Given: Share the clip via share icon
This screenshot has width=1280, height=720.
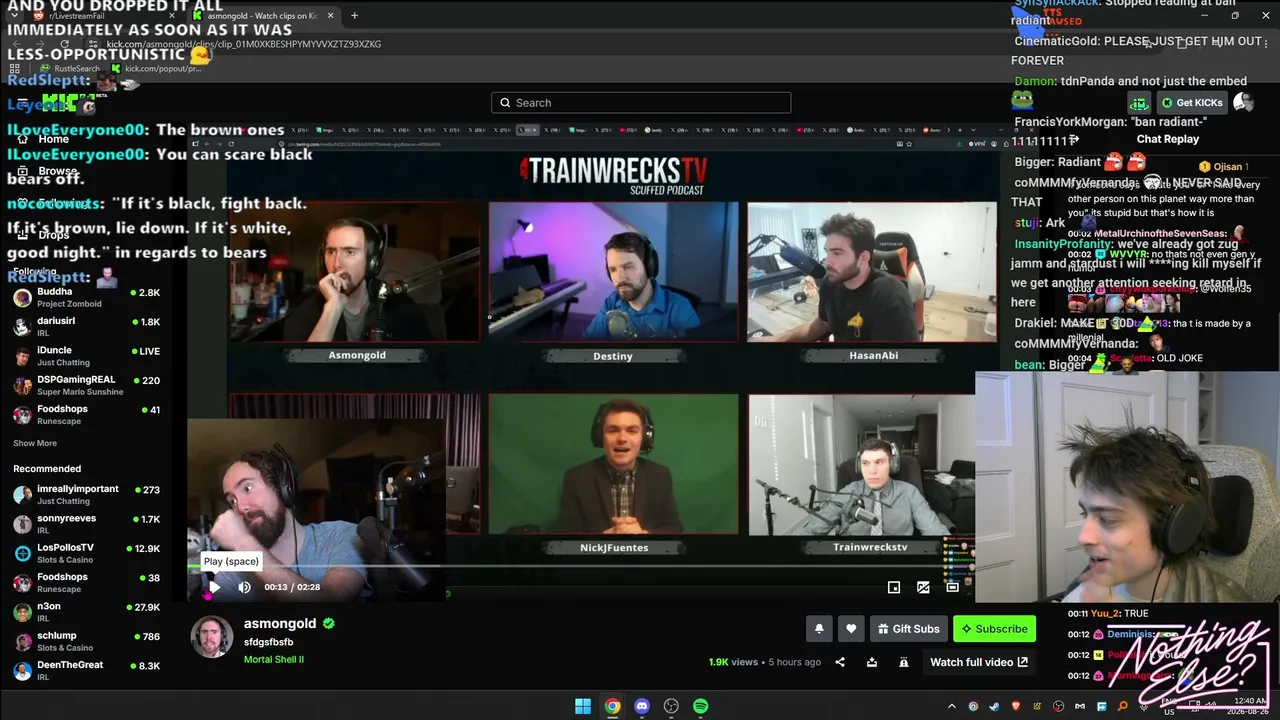Looking at the screenshot, I should coord(840,662).
